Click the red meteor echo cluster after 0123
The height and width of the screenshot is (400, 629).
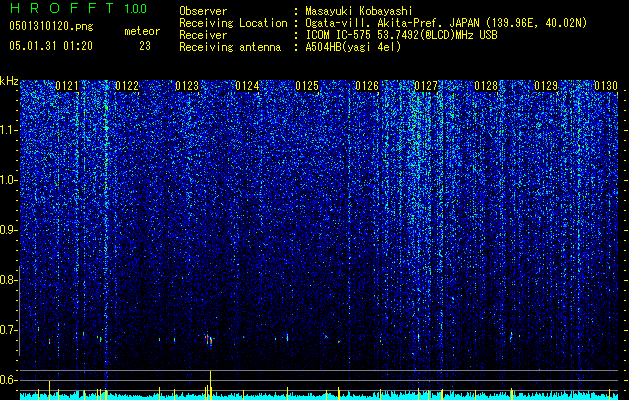(209, 340)
